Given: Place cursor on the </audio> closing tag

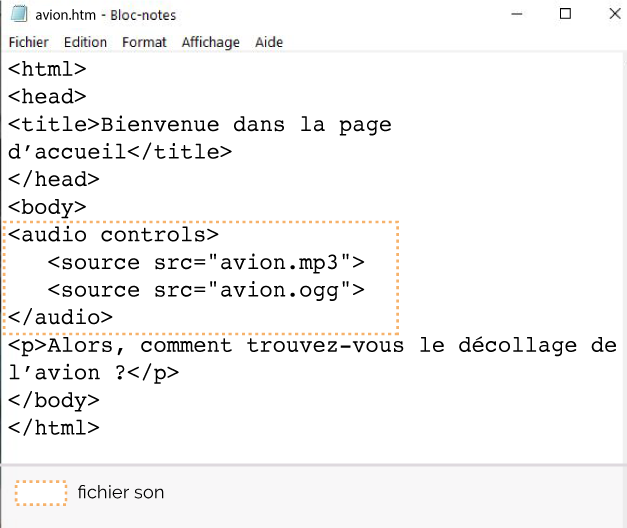Looking at the screenshot, I should 60,318.
